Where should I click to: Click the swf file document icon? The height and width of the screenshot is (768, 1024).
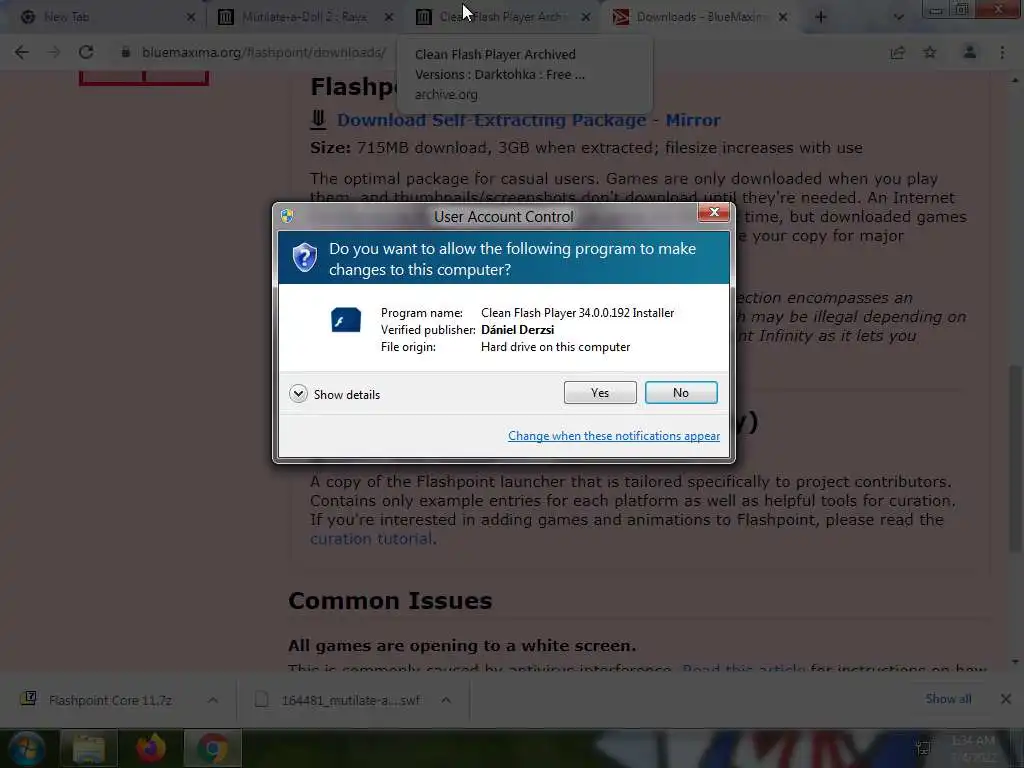(262, 699)
